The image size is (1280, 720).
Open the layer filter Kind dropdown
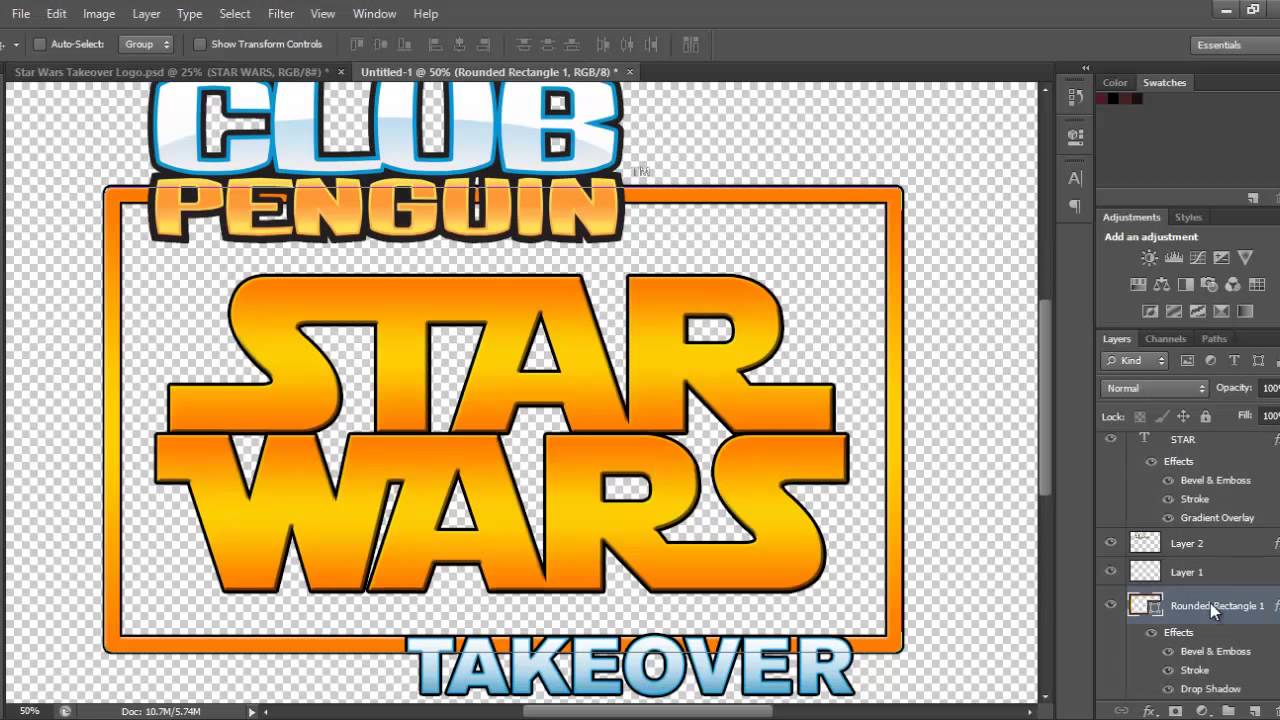click(1135, 361)
